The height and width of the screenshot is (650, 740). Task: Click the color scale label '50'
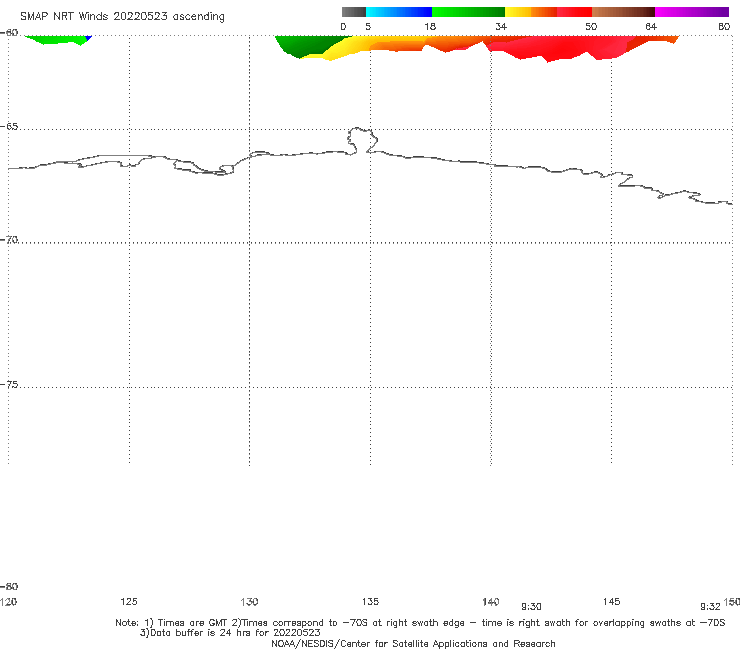591,26
